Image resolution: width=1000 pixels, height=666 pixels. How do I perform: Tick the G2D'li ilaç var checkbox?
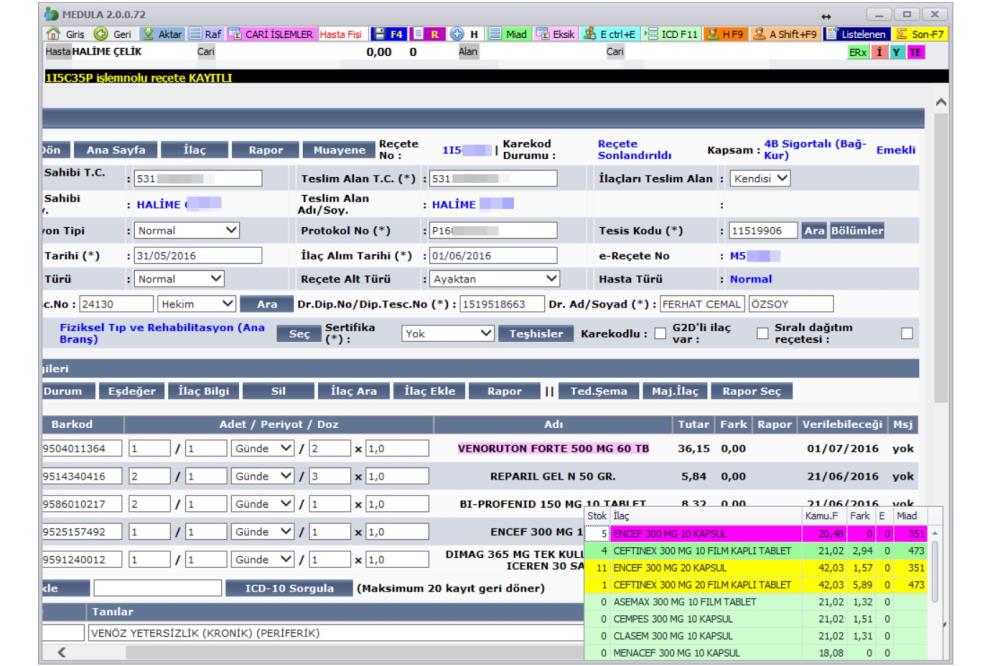[762, 334]
